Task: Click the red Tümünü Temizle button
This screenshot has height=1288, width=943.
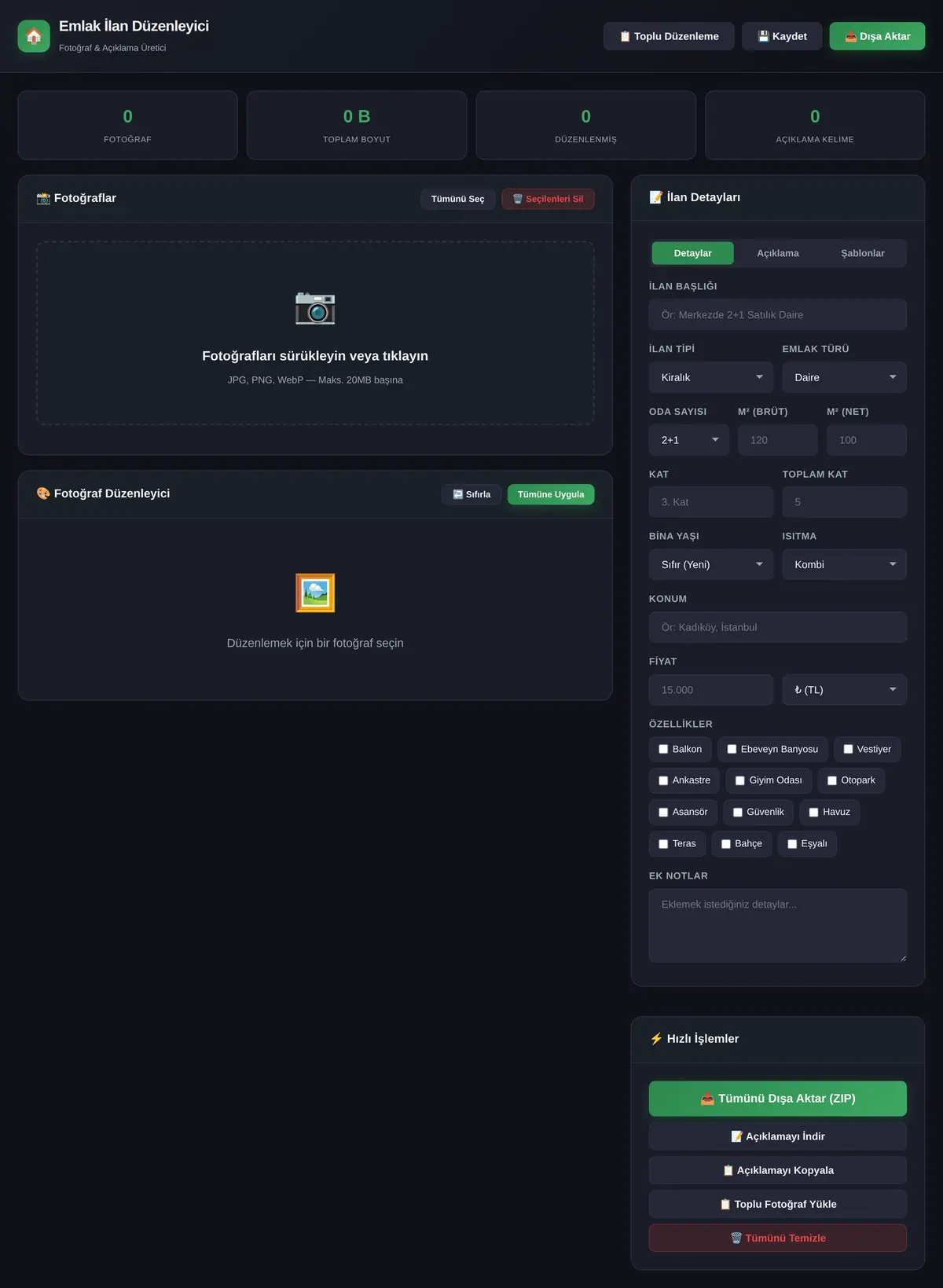Action: coord(778,1238)
